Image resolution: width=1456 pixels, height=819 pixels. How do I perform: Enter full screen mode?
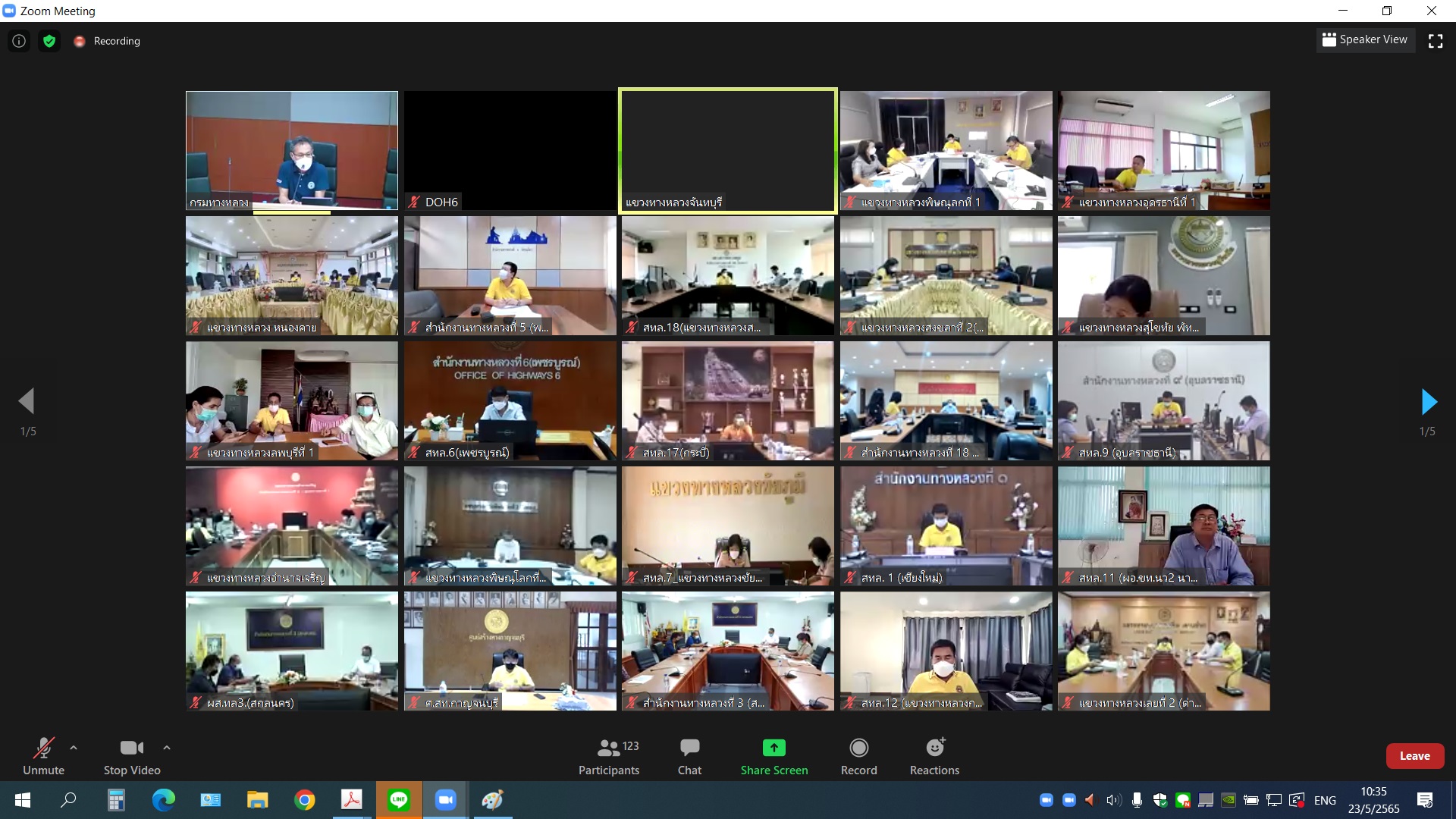click(x=1435, y=41)
